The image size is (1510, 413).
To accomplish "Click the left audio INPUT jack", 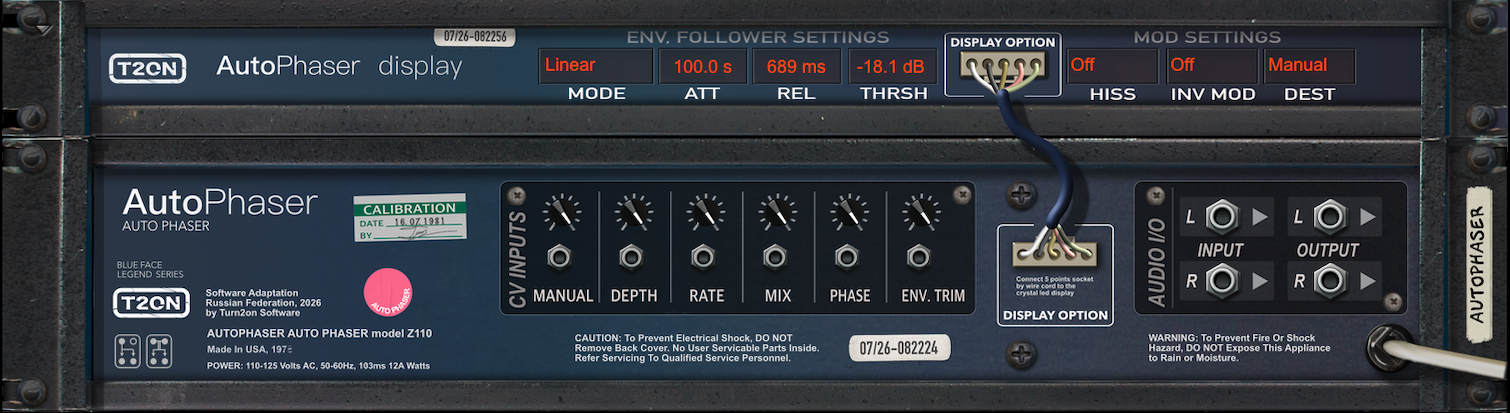I will tap(1223, 216).
